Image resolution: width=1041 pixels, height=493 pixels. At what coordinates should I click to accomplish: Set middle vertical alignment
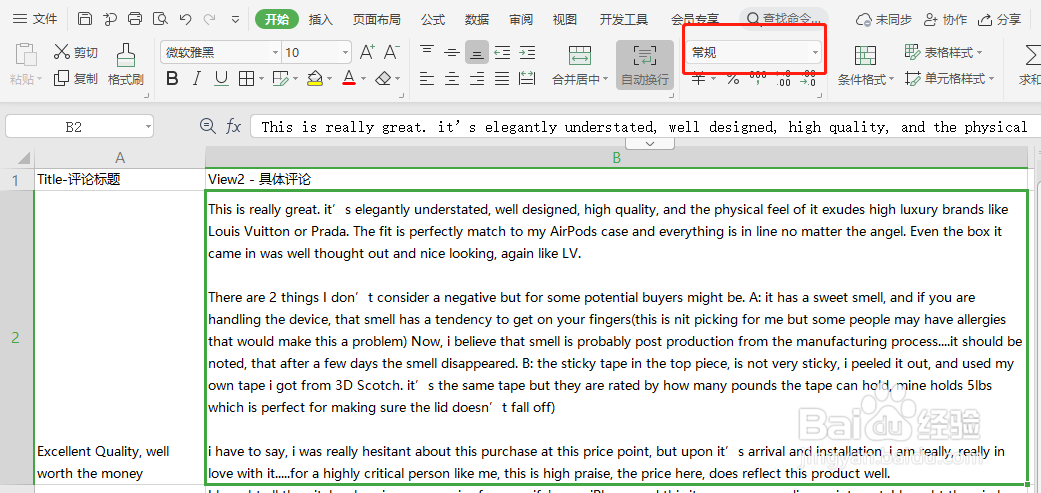[452, 52]
